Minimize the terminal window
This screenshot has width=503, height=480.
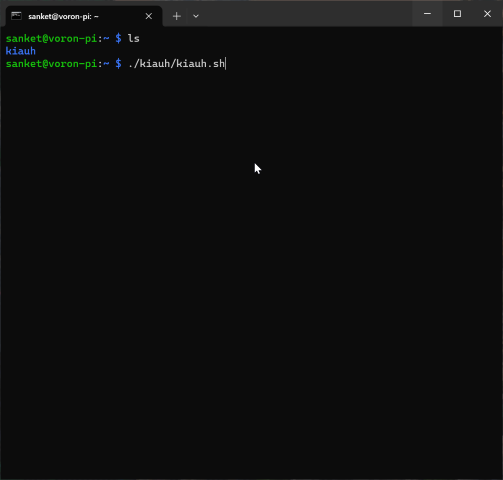coord(427,14)
